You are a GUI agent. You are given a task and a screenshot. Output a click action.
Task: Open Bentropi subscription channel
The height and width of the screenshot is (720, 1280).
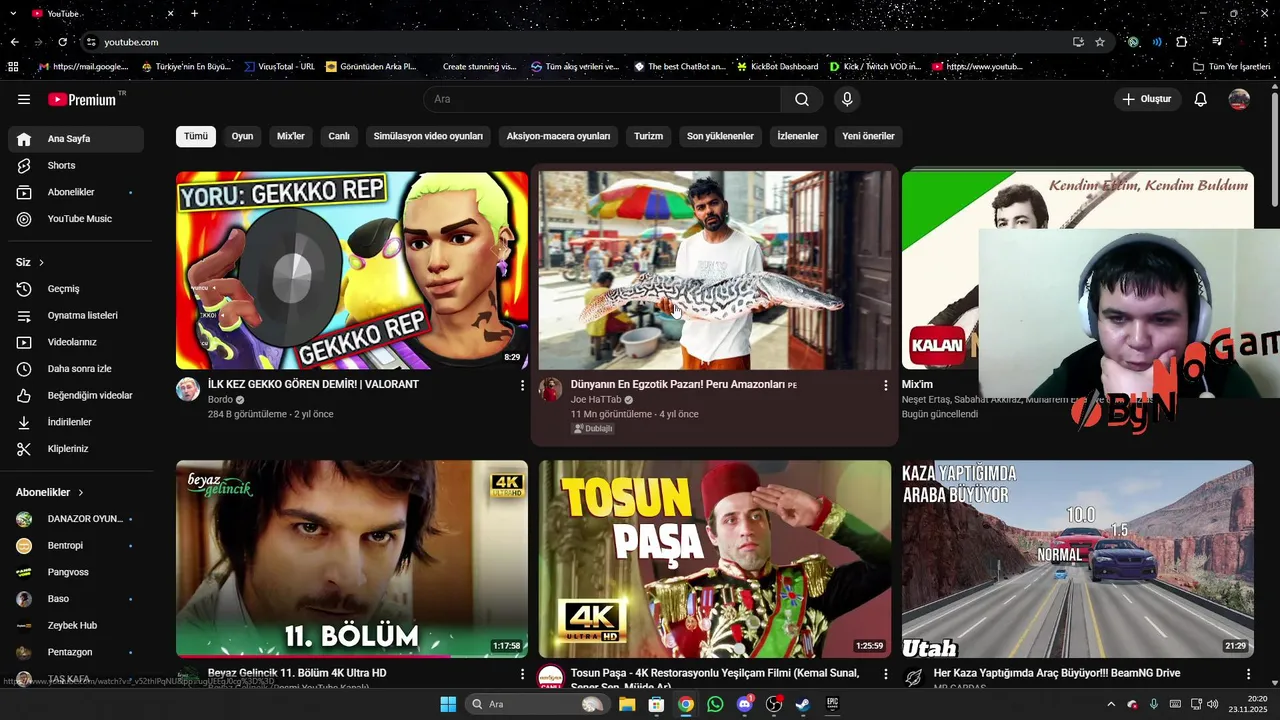click(76, 546)
